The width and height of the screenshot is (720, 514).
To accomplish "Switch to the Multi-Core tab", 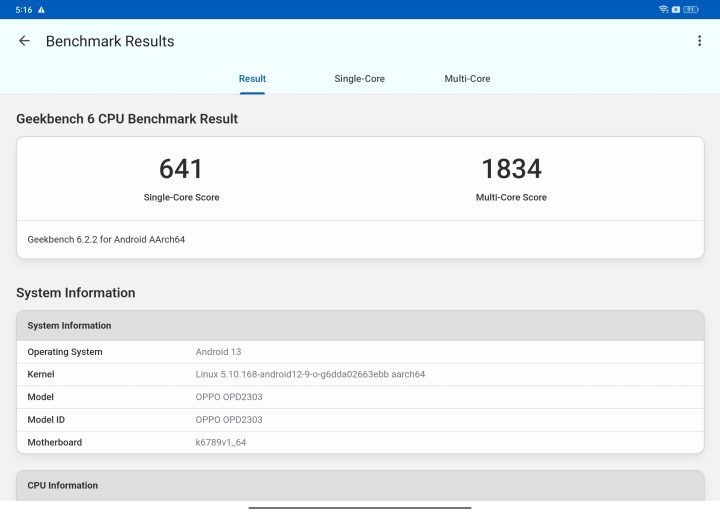I will (x=467, y=79).
